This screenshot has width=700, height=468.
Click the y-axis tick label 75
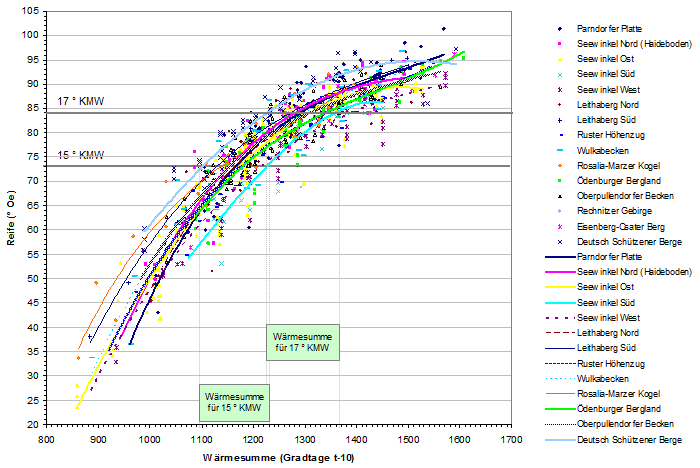[34, 157]
